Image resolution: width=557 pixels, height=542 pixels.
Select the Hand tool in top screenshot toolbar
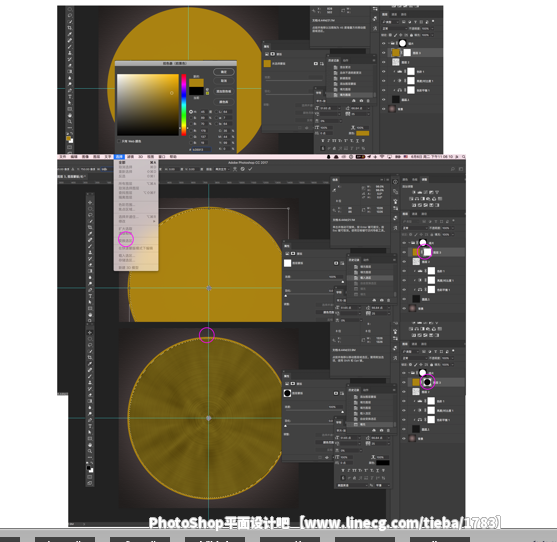[70, 115]
